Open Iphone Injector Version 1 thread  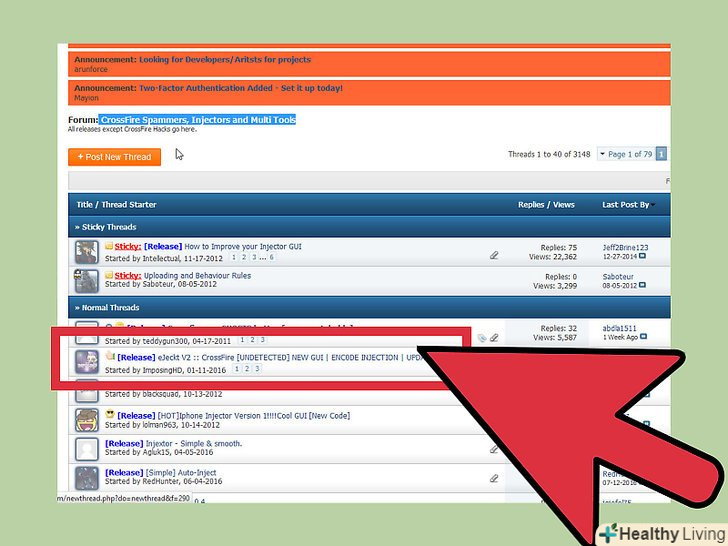tap(254, 416)
